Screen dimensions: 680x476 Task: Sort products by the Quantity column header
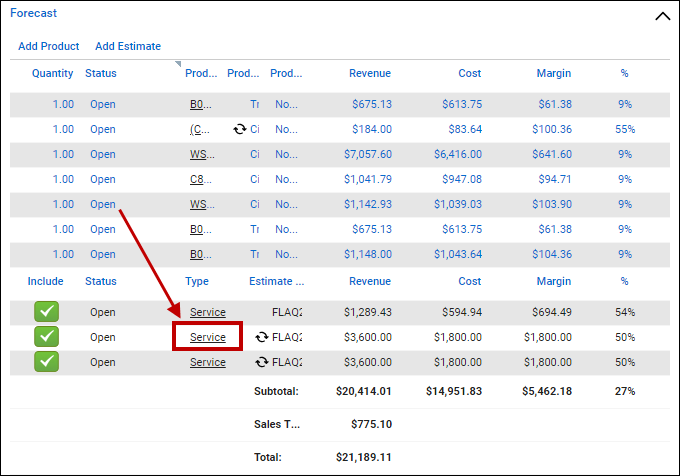[x=52, y=73]
